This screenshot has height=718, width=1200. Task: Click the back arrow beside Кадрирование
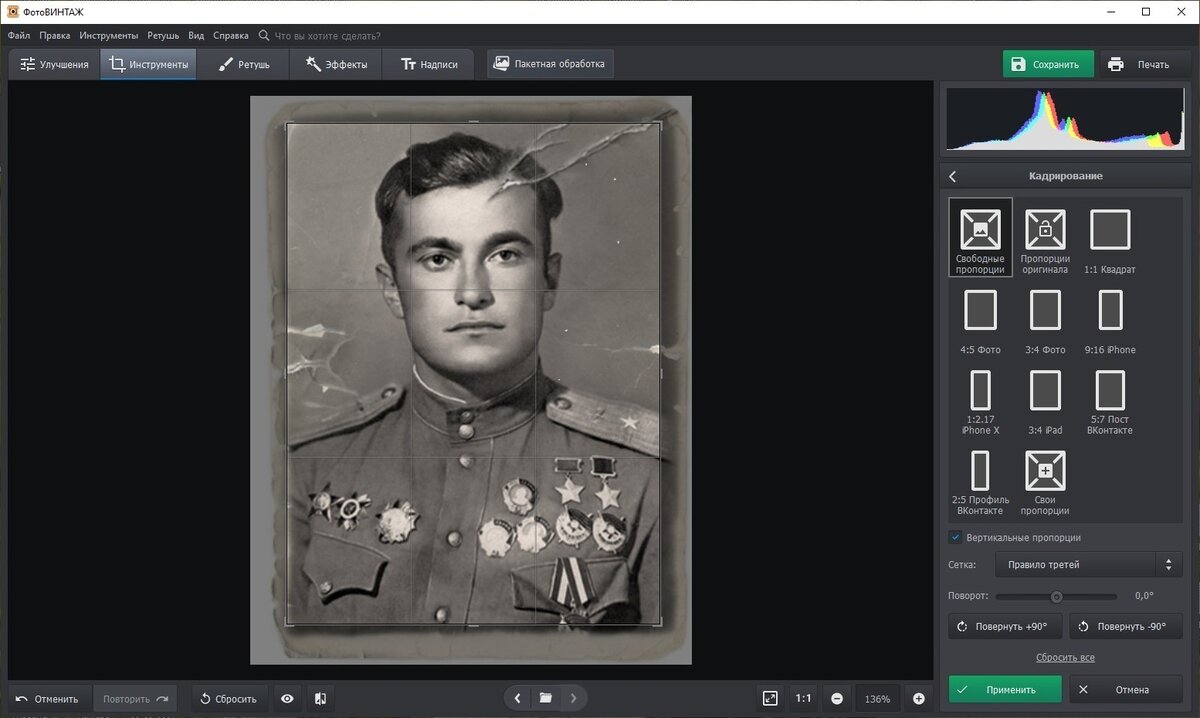[x=953, y=176]
